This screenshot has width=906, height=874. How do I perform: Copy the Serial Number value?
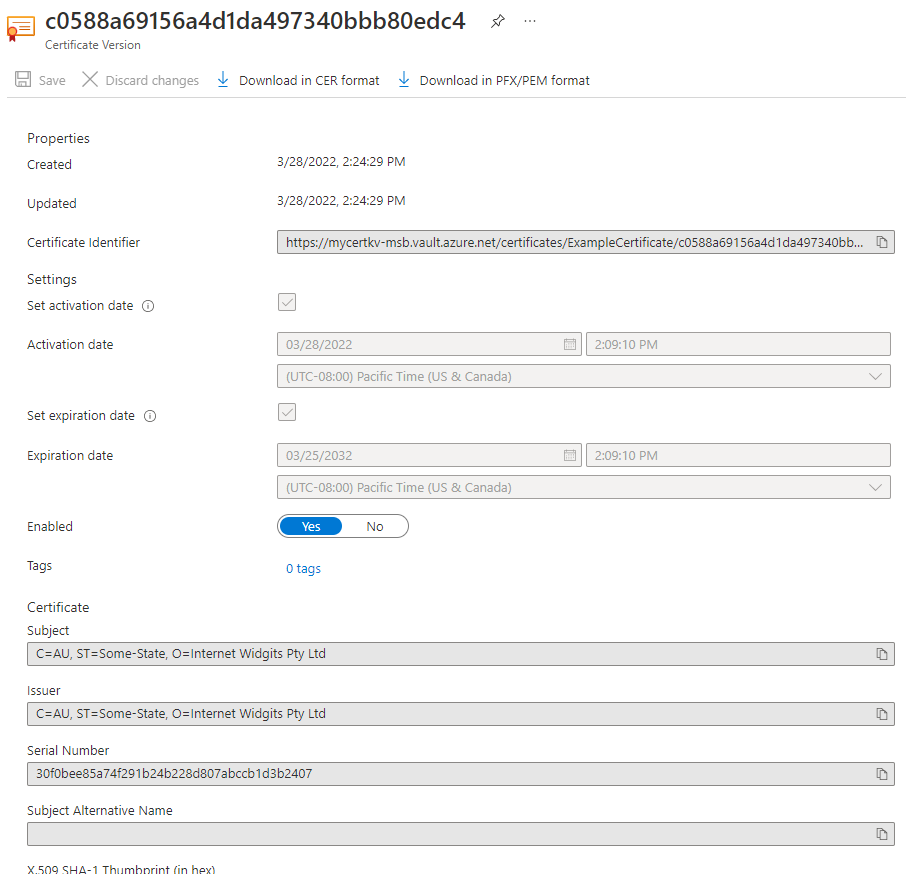click(881, 774)
